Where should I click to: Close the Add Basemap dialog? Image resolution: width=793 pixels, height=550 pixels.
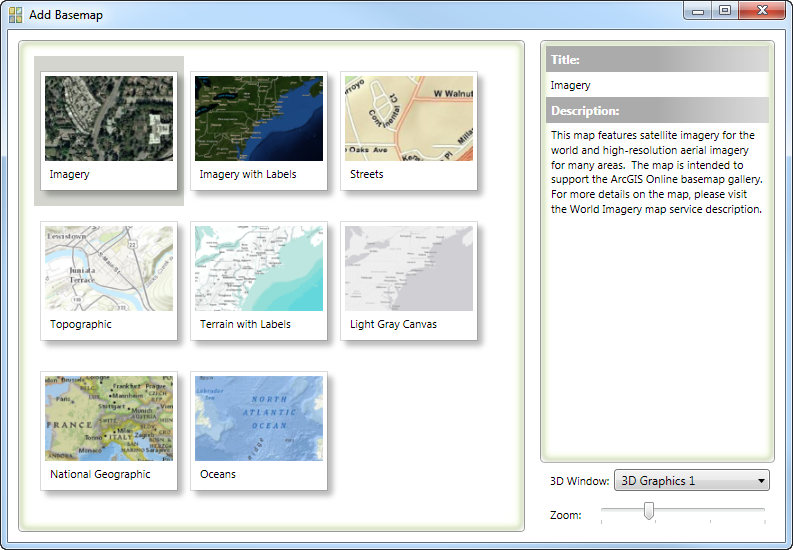point(763,11)
